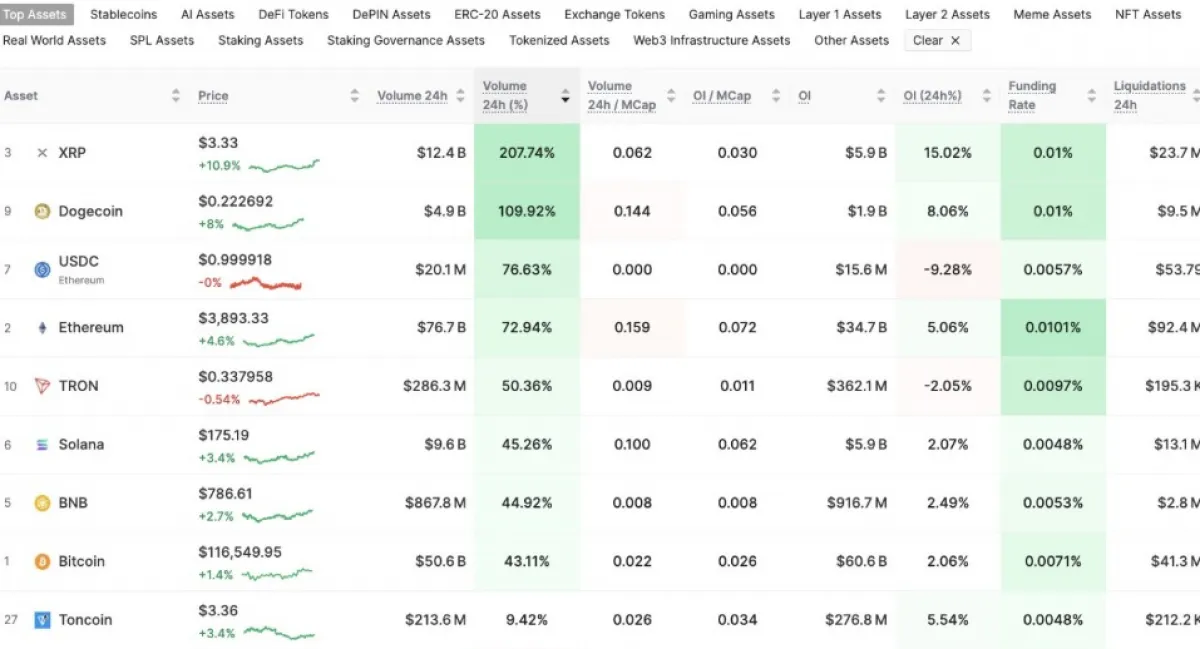
Task: Sort by OI / MCap column arrows
Action: click(x=775, y=96)
